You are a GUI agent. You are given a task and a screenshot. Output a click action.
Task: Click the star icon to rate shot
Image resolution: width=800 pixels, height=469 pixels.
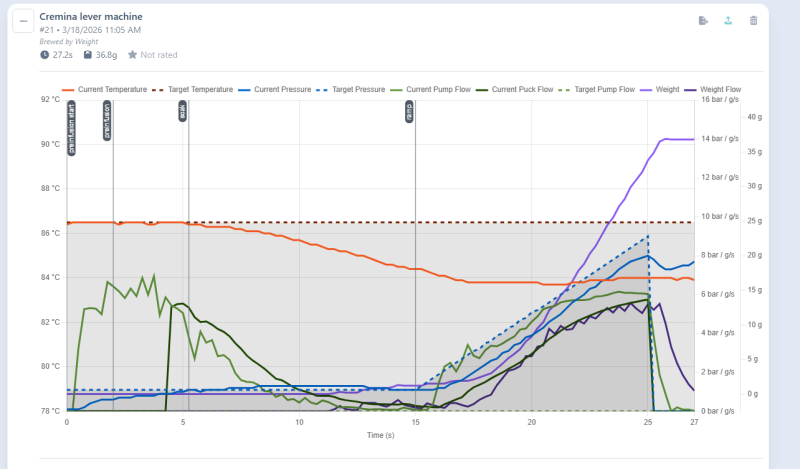coord(132,55)
